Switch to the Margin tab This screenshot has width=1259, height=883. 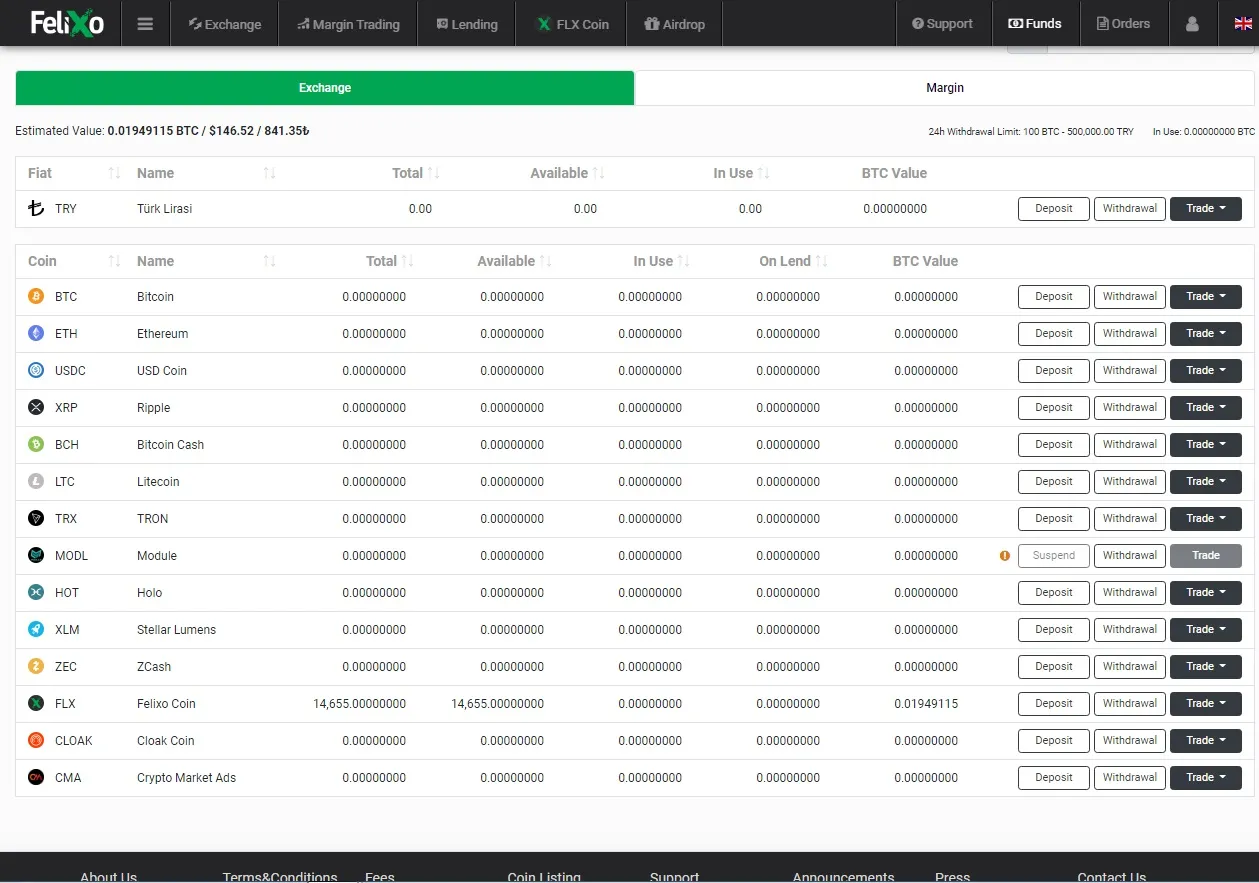tap(945, 88)
